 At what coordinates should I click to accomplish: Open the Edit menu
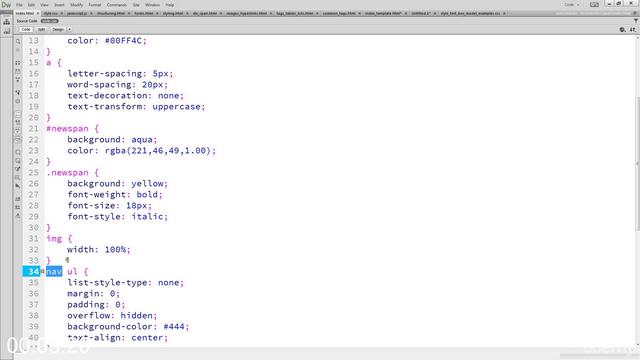coord(31,5)
